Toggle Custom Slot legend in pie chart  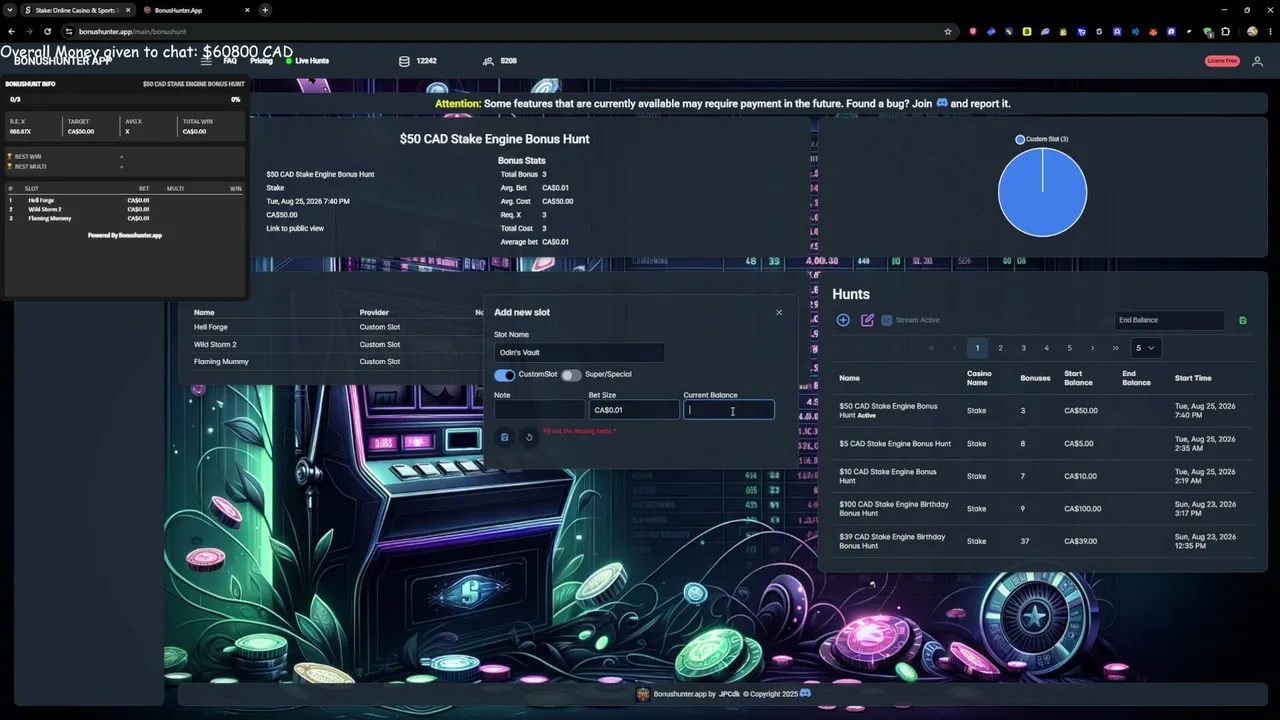[x=1042, y=139]
